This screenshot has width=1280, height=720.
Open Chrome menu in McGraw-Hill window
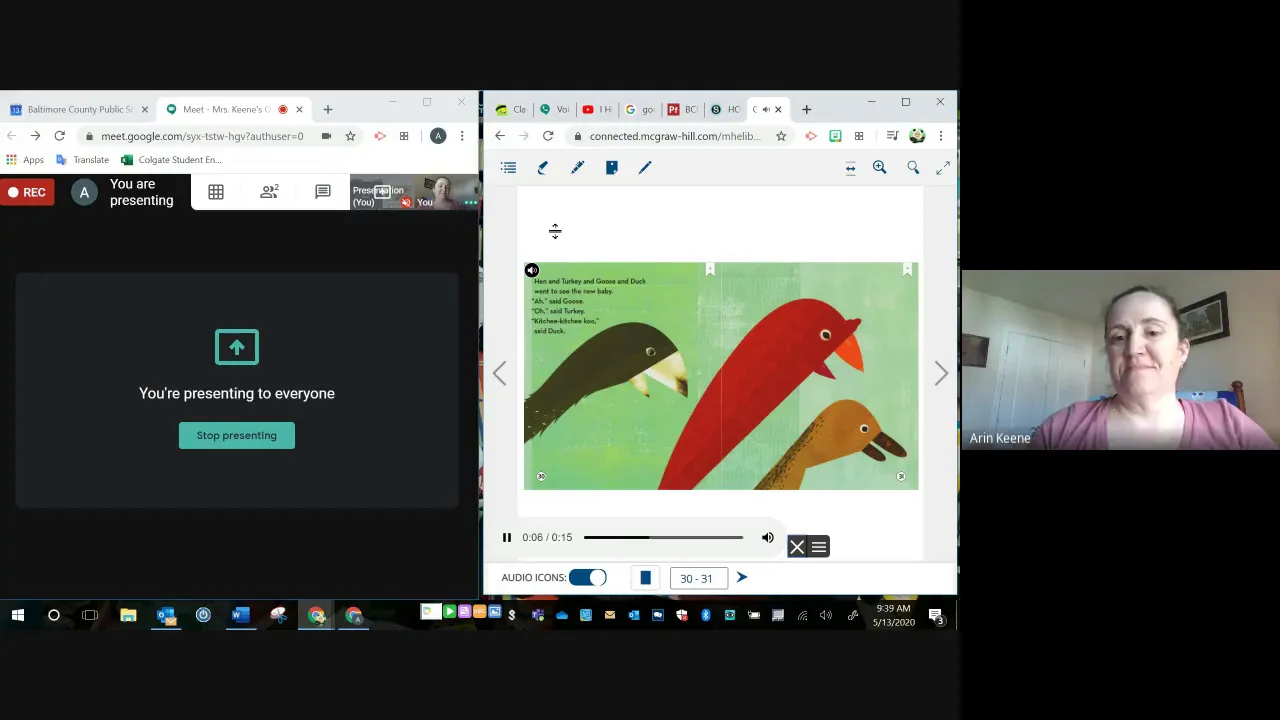941,136
